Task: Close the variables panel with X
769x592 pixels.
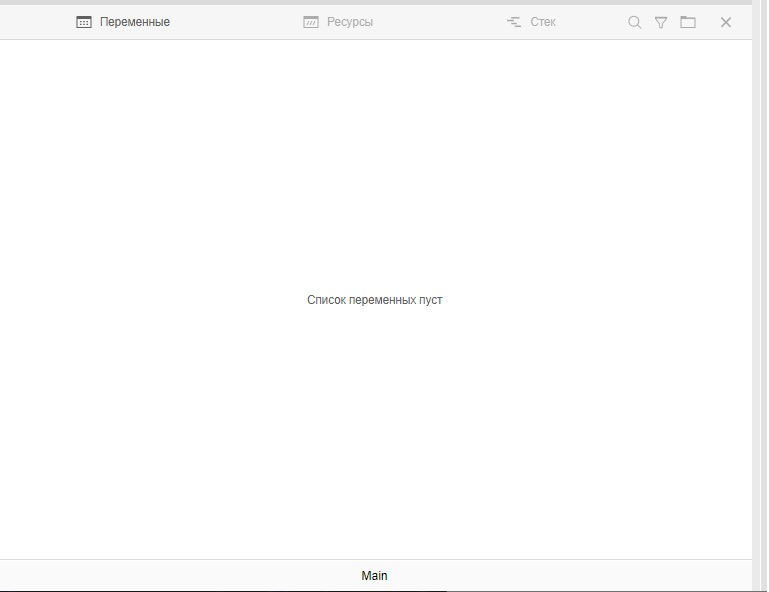Action: [x=726, y=22]
